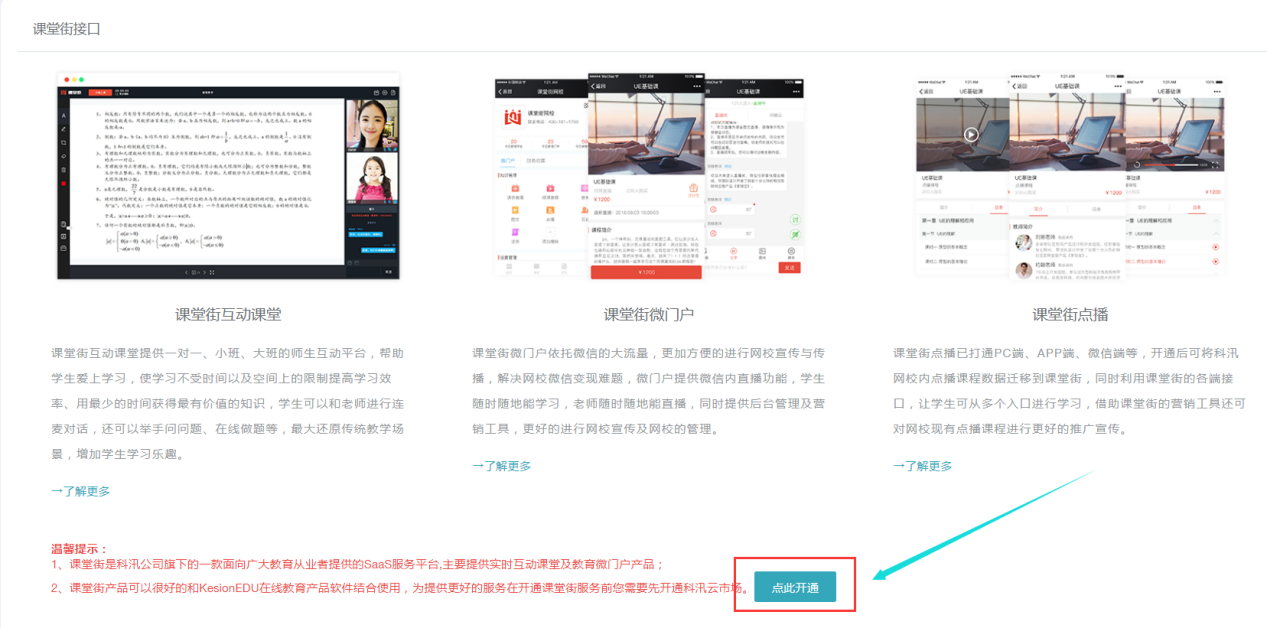Viewport: 1267px width, 628px height.
Task: Select the 课堂街点播 heading
Action: [1070, 314]
